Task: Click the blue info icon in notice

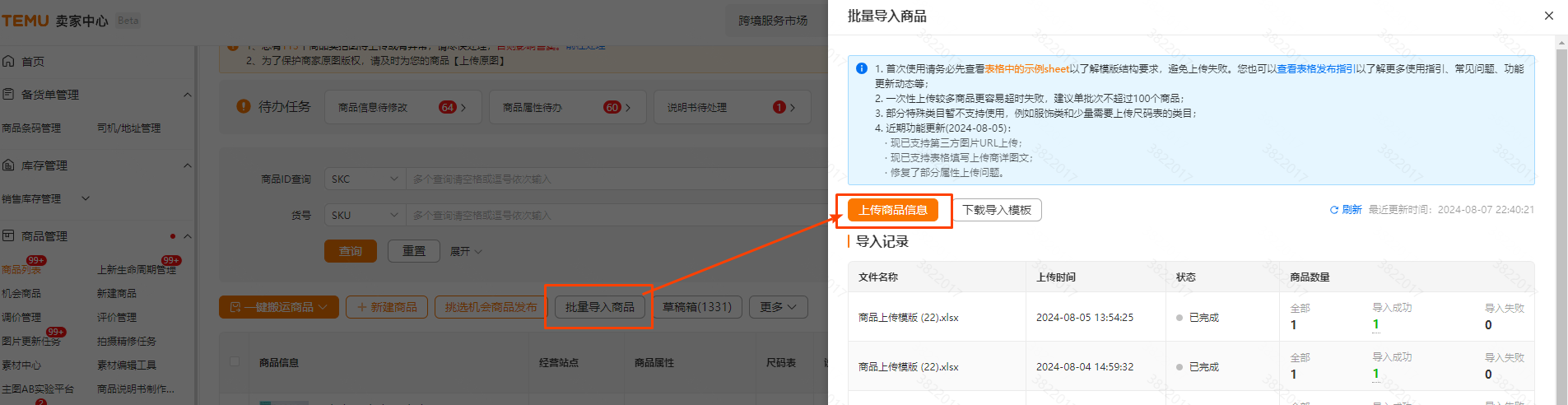Action: pos(861,69)
